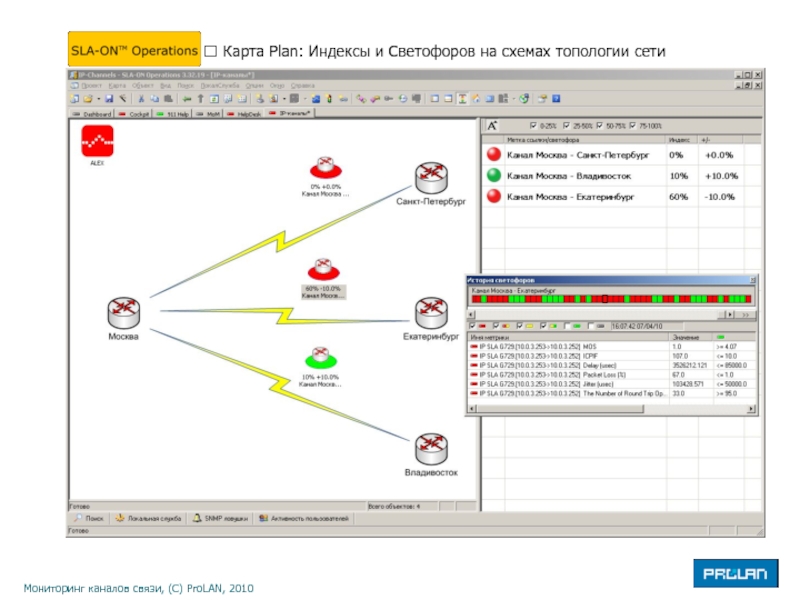
Task: Close the История светофоров window
Action: [x=753, y=280]
